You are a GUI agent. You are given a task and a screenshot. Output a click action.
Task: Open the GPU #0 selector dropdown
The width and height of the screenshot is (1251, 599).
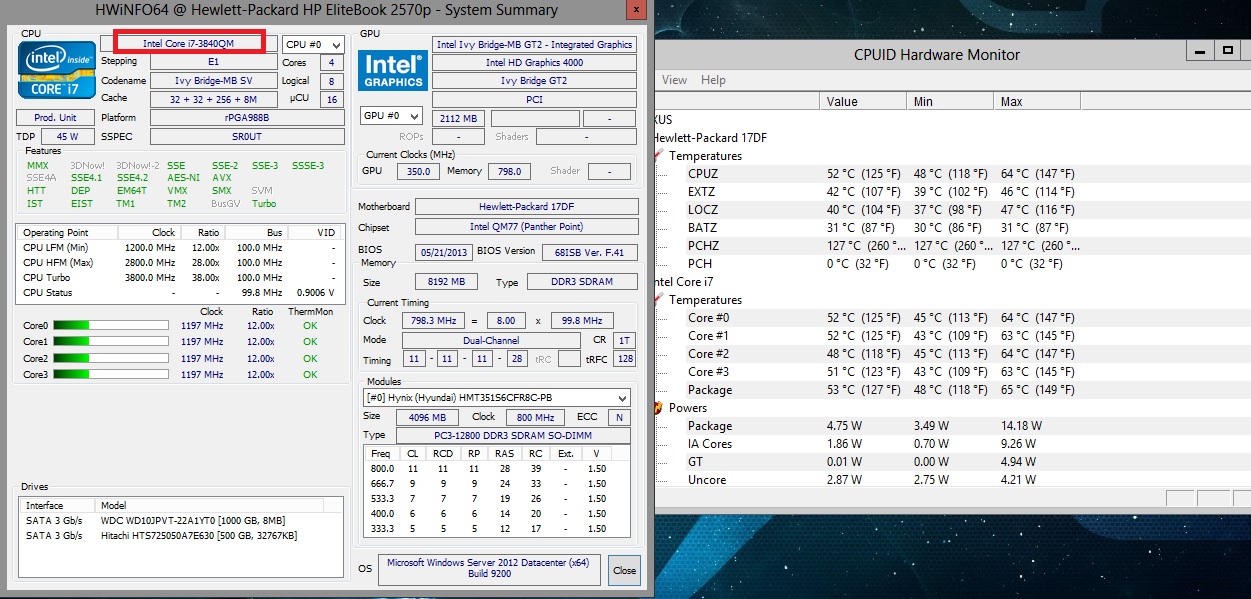pyautogui.click(x=391, y=116)
